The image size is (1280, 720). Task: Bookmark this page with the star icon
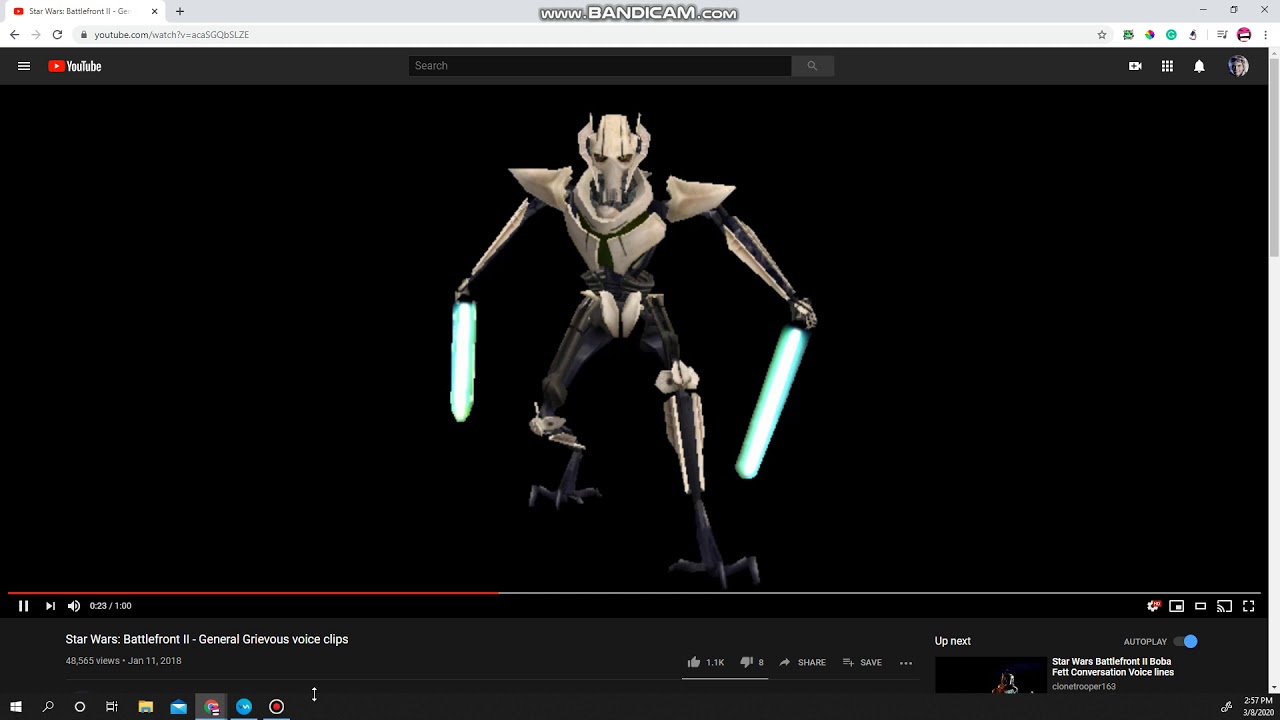(x=1102, y=34)
